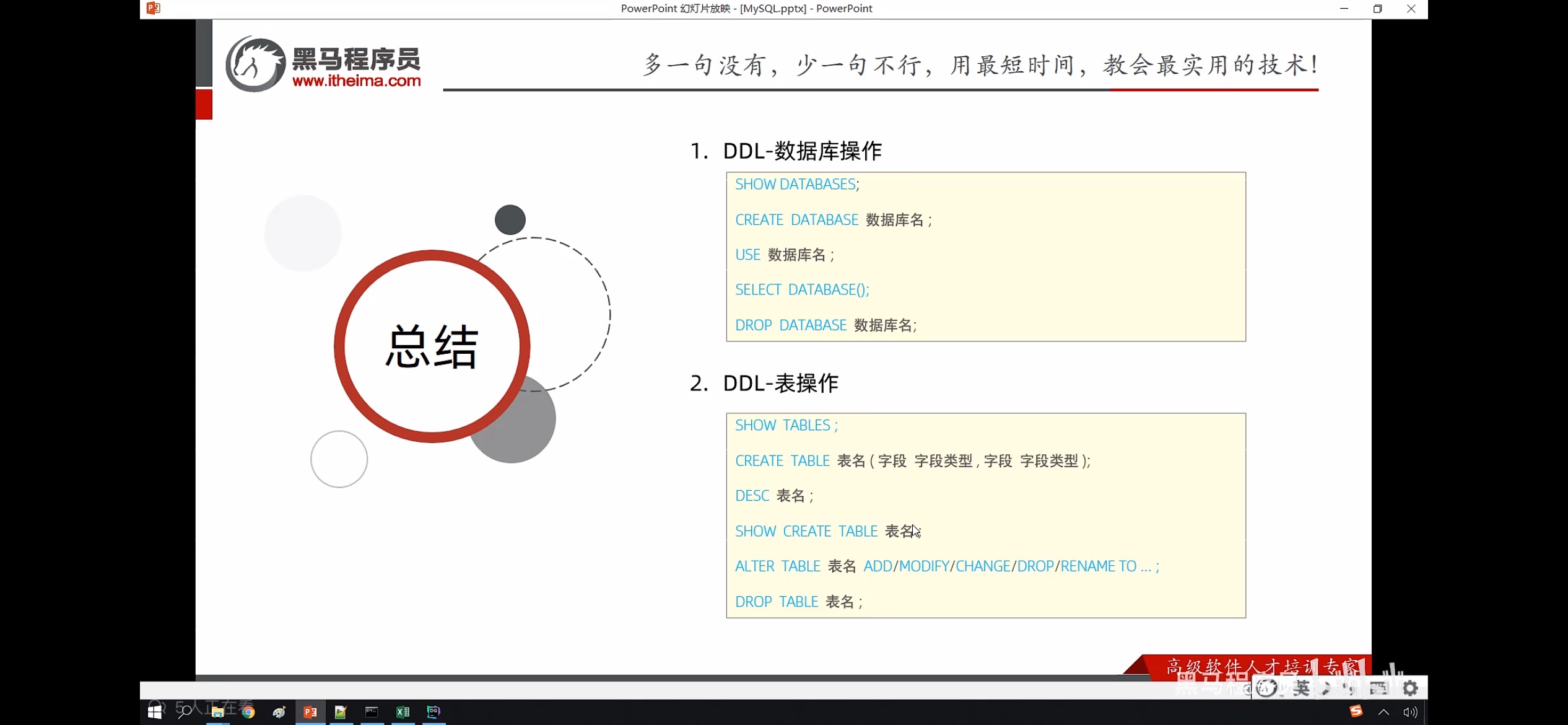Launch Excel from the taskbar
This screenshot has width=1568, height=725.
pos(403,711)
